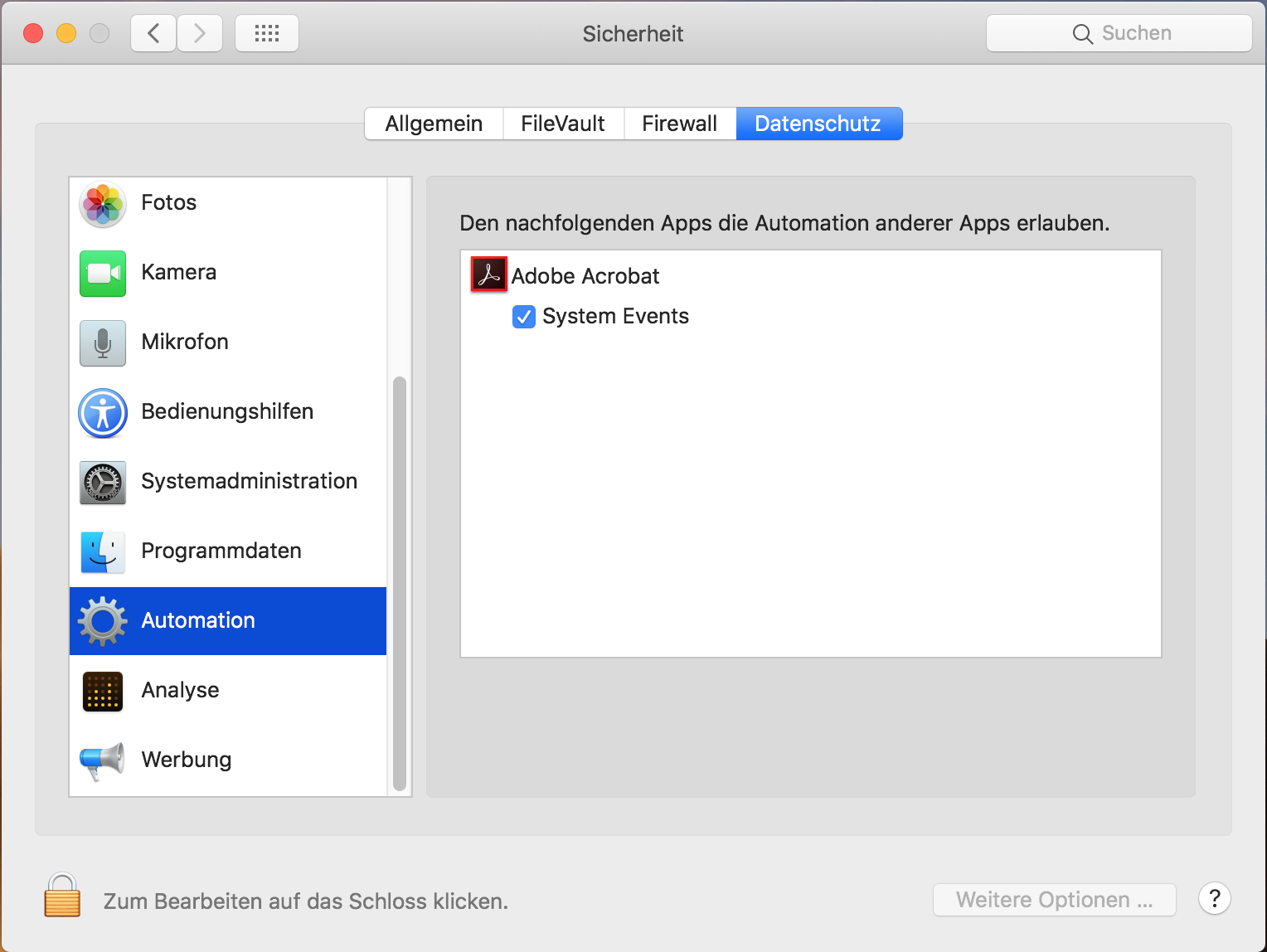This screenshot has height=952, width=1267.
Task: Open Bedienungshilfen via its accessibility icon
Action: pyautogui.click(x=101, y=413)
